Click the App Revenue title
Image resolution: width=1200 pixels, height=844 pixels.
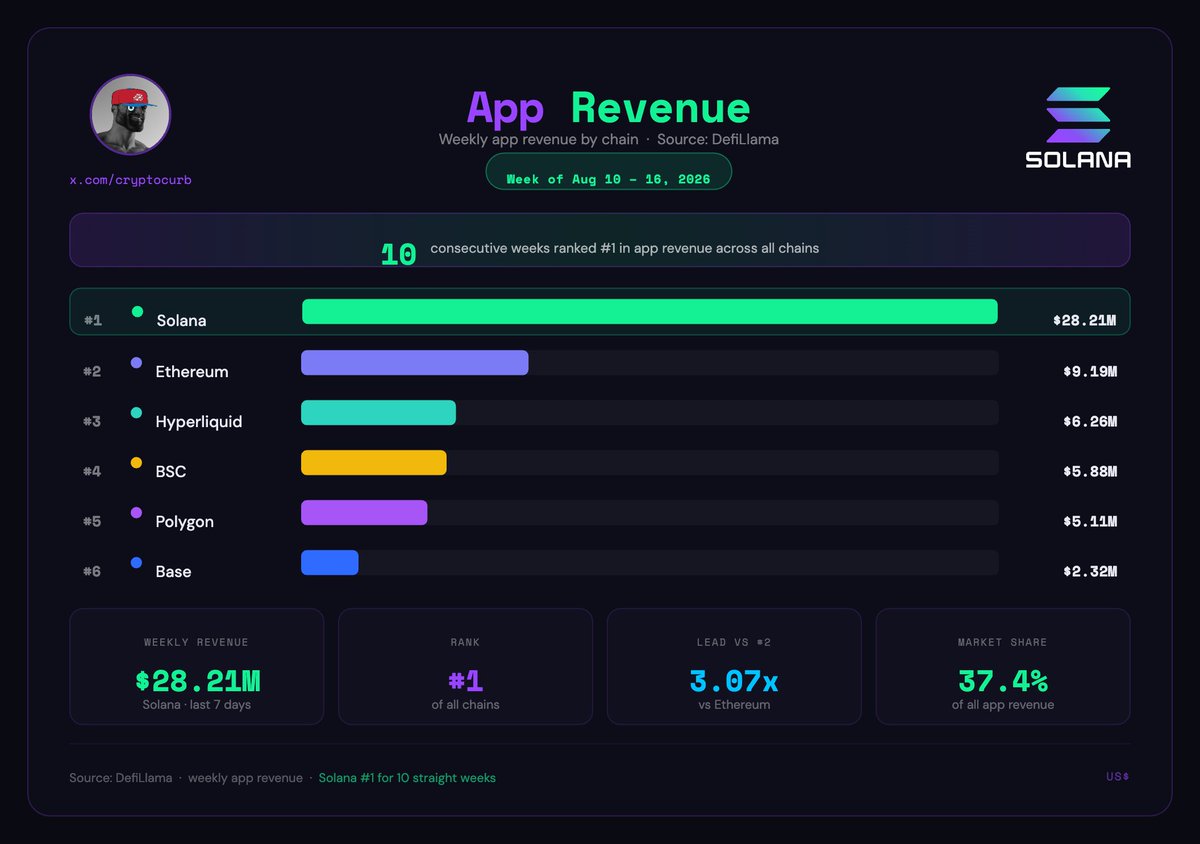pyautogui.click(x=608, y=107)
